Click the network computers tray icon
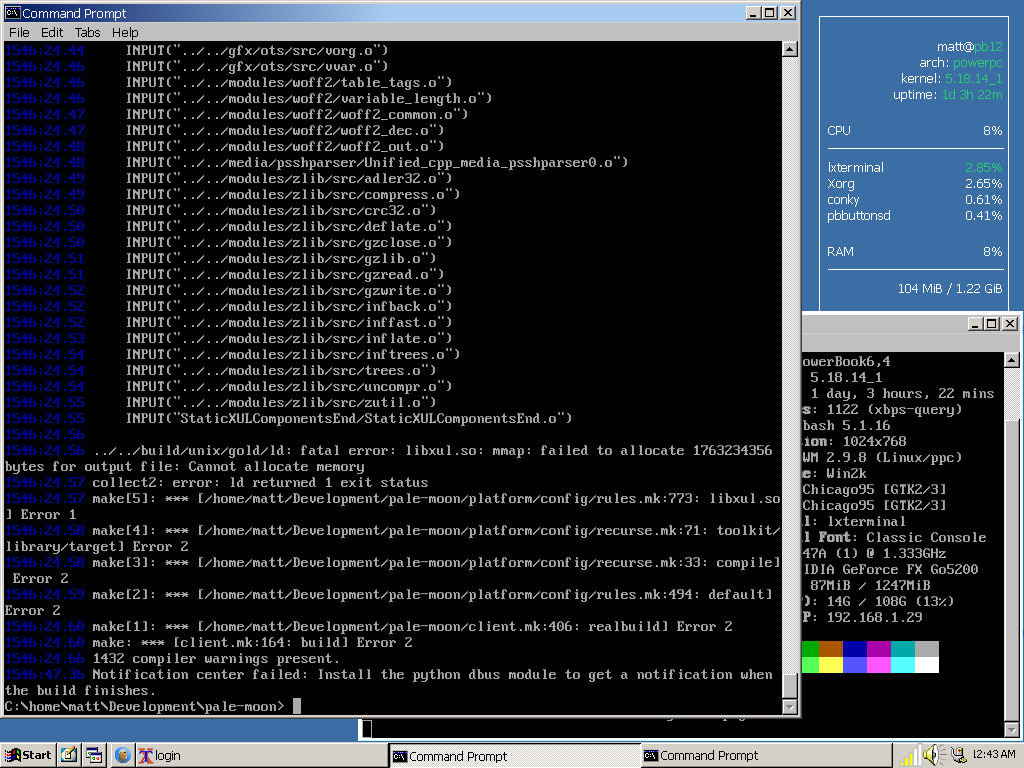This screenshot has width=1024, height=768. pos(958,755)
